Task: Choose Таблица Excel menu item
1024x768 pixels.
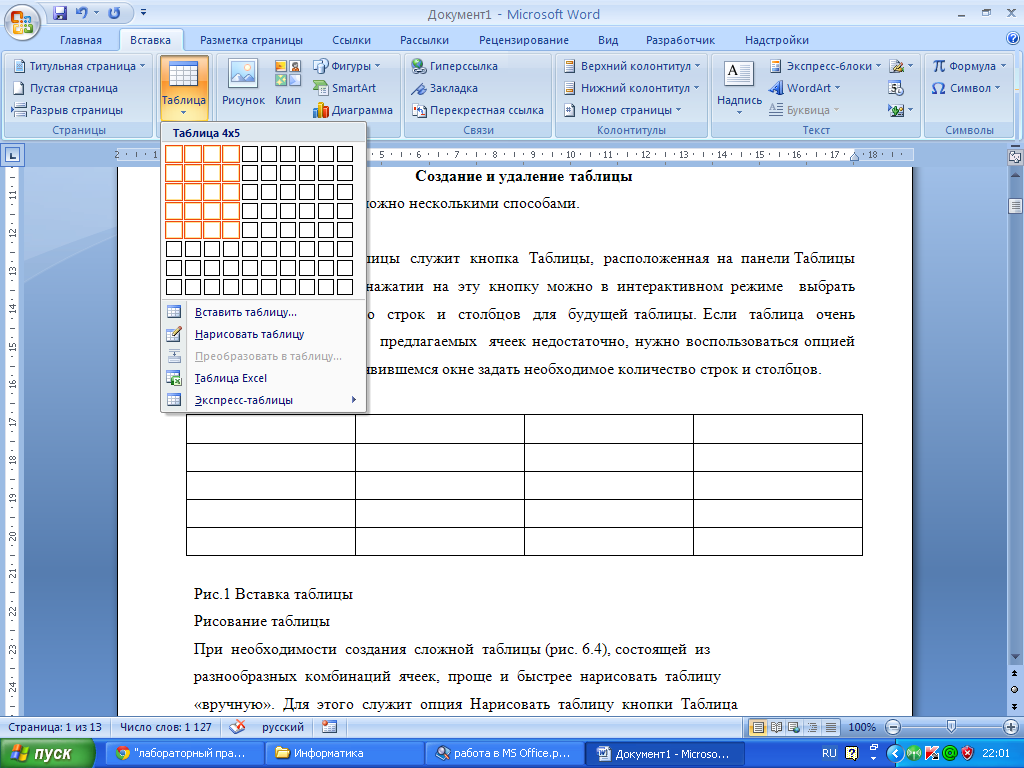Action: tap(264, 378)
